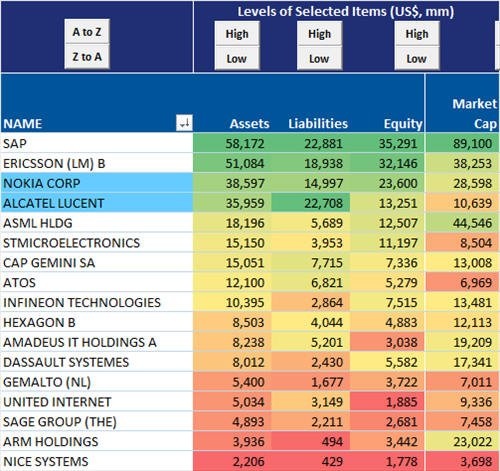The width and height of the screenshot is (500, 471).
Task: Select ERICSSON (LM) B name cell
Action: (97, 163)
